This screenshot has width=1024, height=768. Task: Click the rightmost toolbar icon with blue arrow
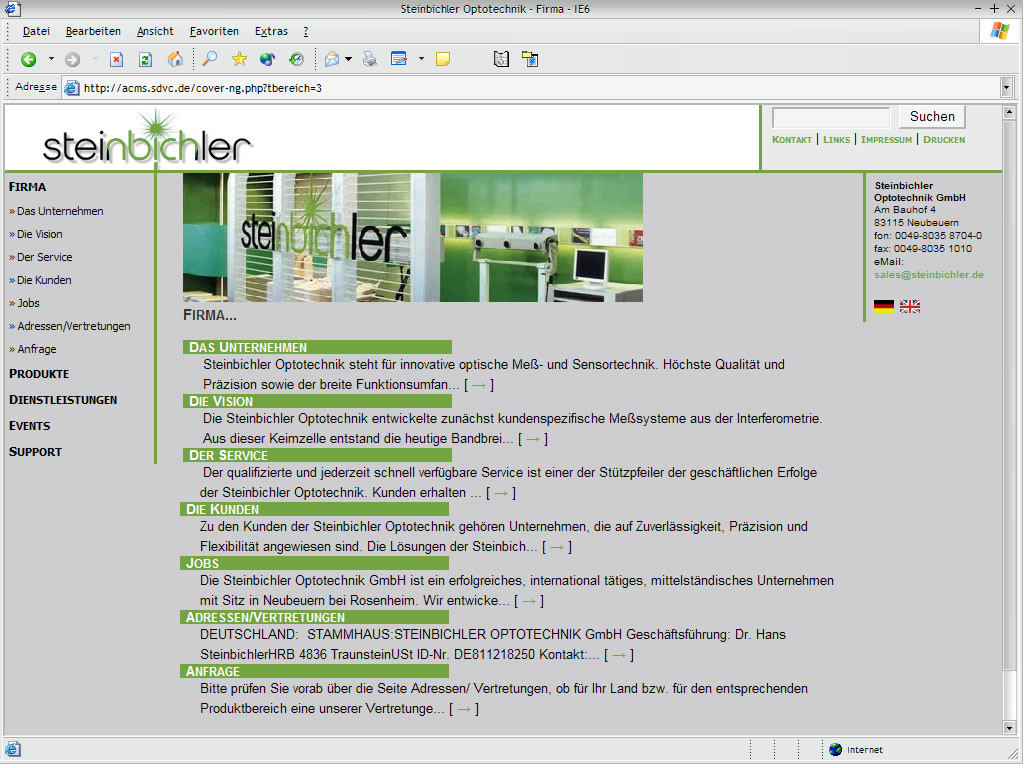click(530, 59)
